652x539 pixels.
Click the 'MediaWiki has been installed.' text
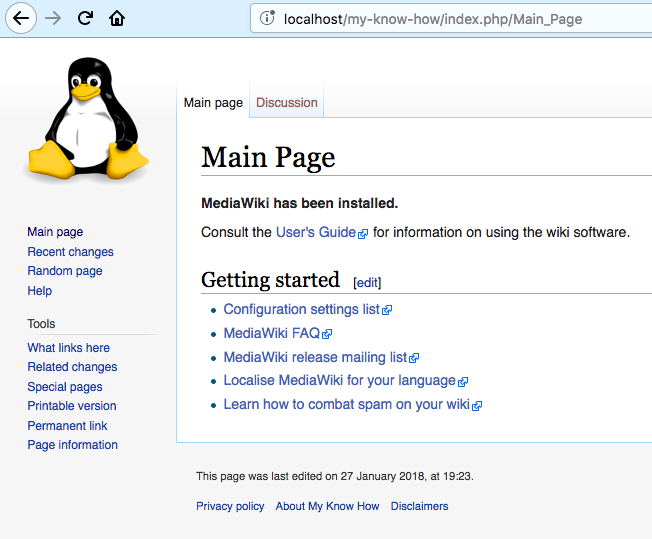point(299,203)
